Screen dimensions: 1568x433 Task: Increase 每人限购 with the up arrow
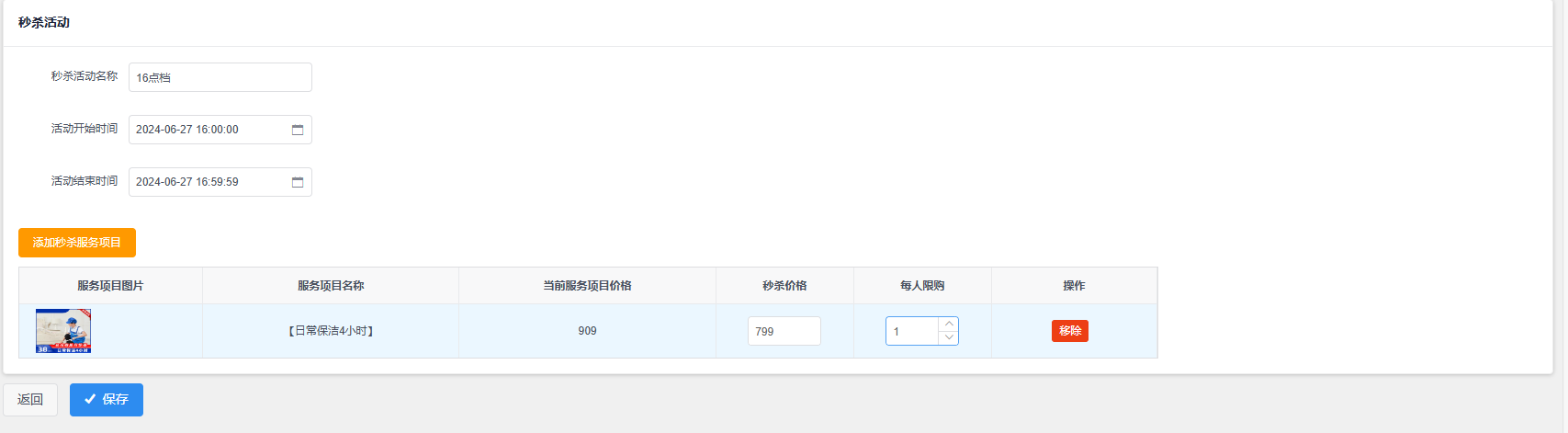tap(949, 325)
